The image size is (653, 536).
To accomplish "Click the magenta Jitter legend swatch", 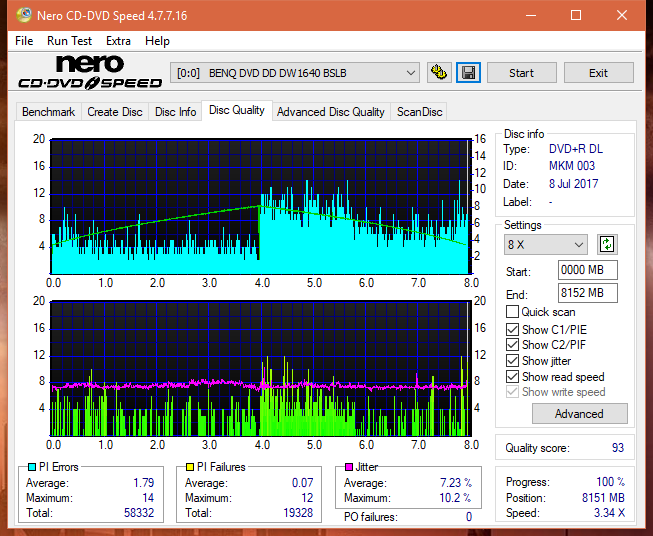I will [349, 467].
